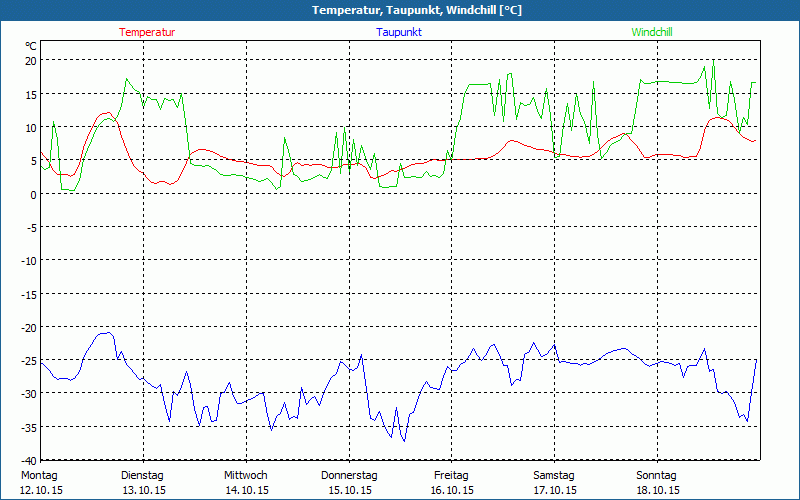This screenshot has width=800, height=500.
Task: Click the date '14.10.15'
Action: tap(247, 490)
